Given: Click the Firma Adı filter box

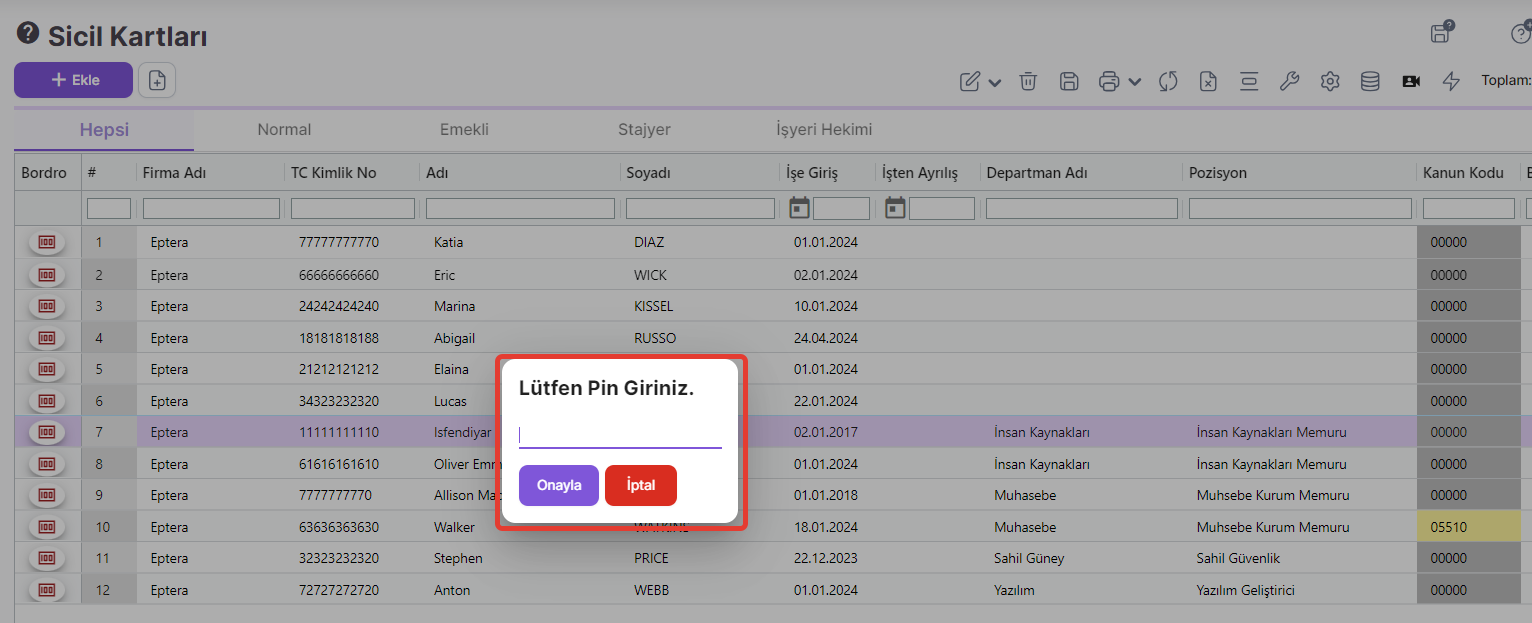Looking at the screenshot, I should click(211, 209).
